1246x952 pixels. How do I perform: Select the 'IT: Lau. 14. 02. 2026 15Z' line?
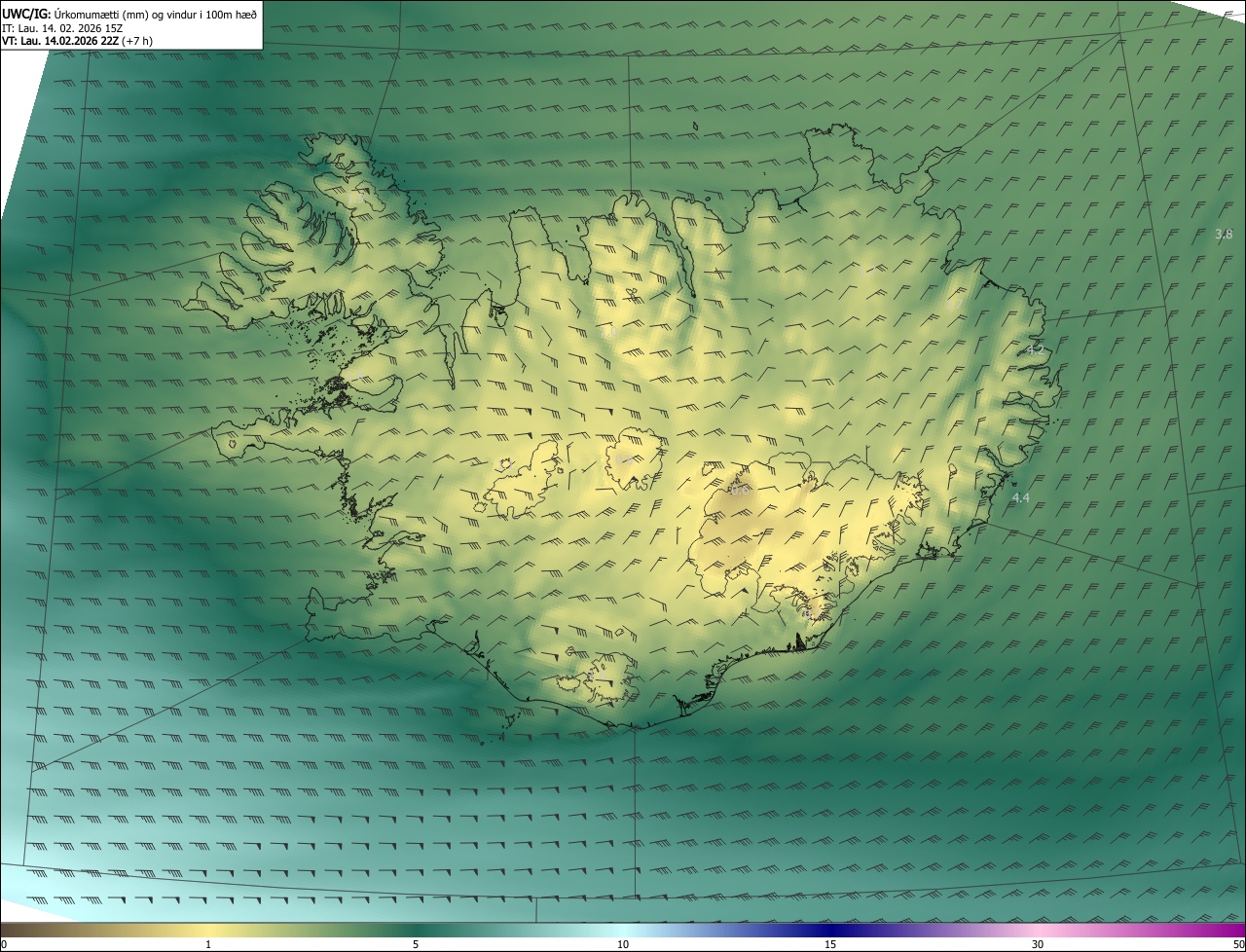coord(61,28)
